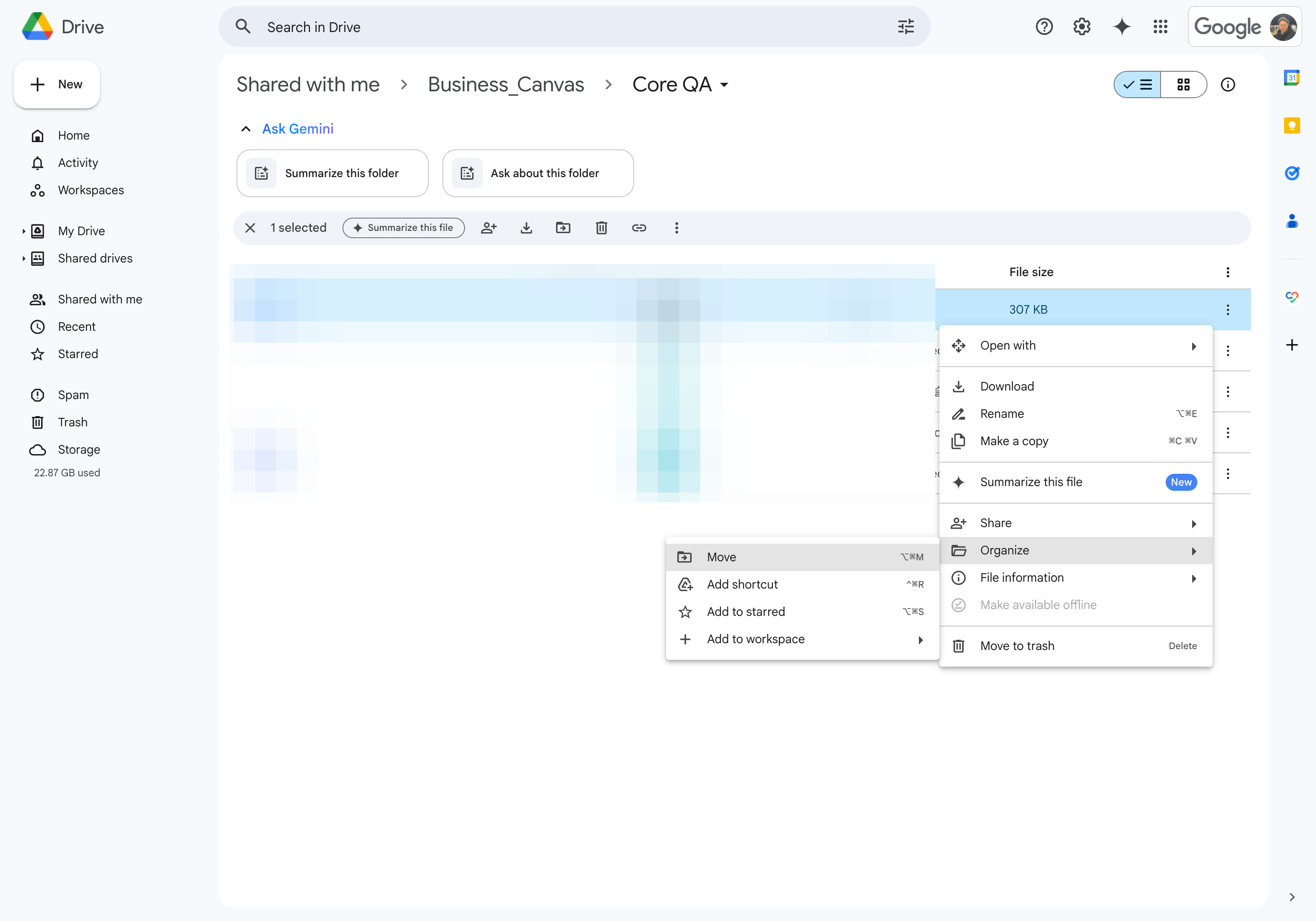Open Activity in sidebar

78,163
